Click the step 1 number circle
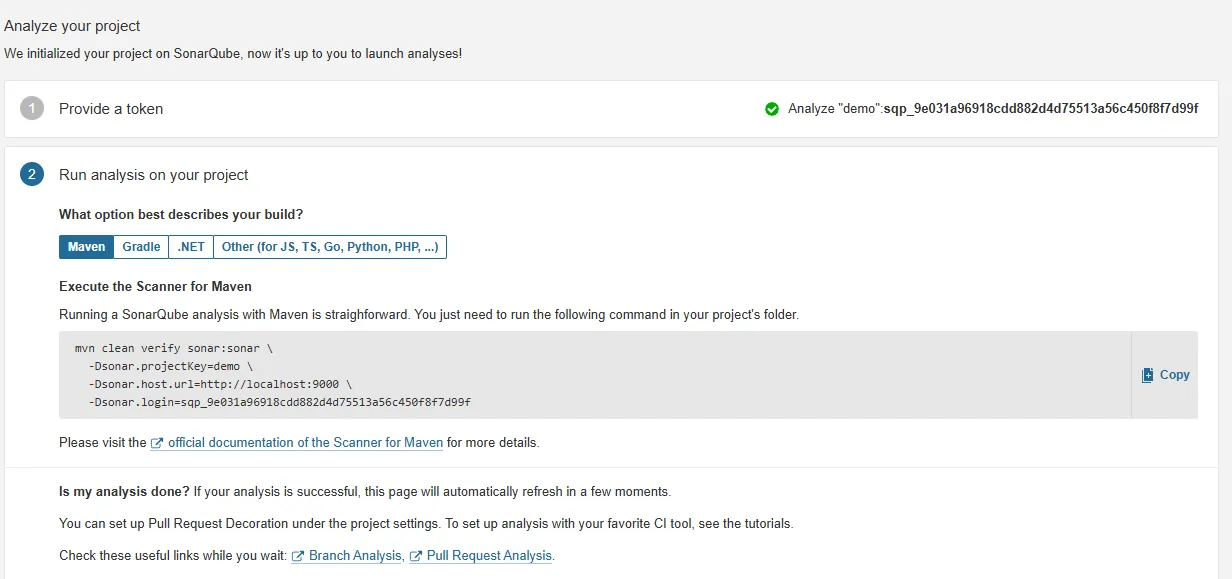 pos(32,109)
